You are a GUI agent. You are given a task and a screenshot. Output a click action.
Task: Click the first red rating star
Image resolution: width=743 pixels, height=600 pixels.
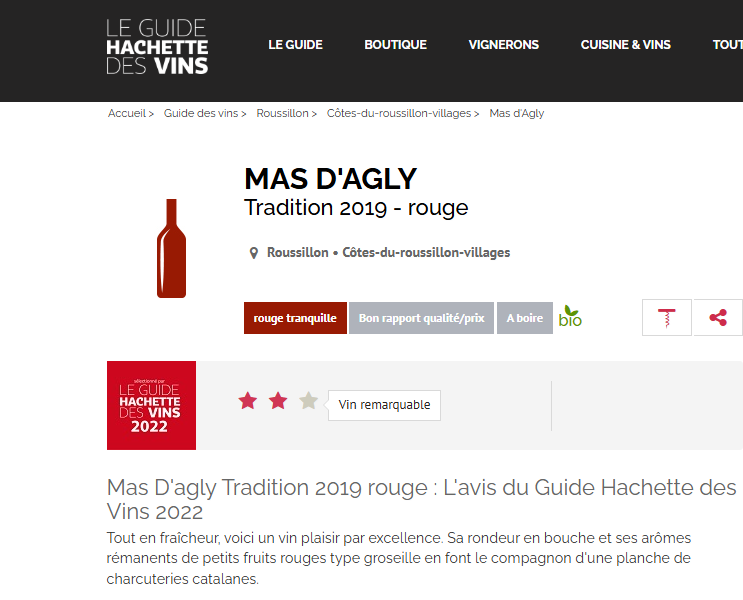(x=248, y=401)
